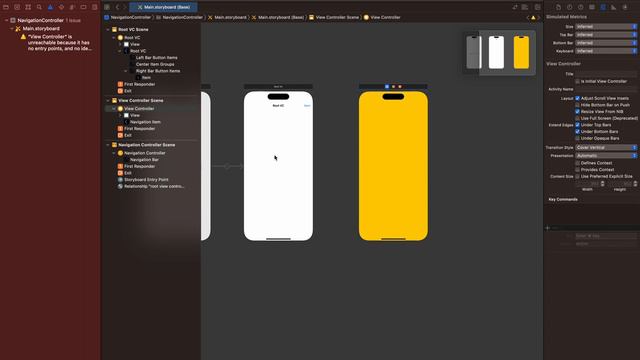This screenshot has width=640, height=360.
Task: Open the Project navigator folder icon
Action: pos(6,7)
